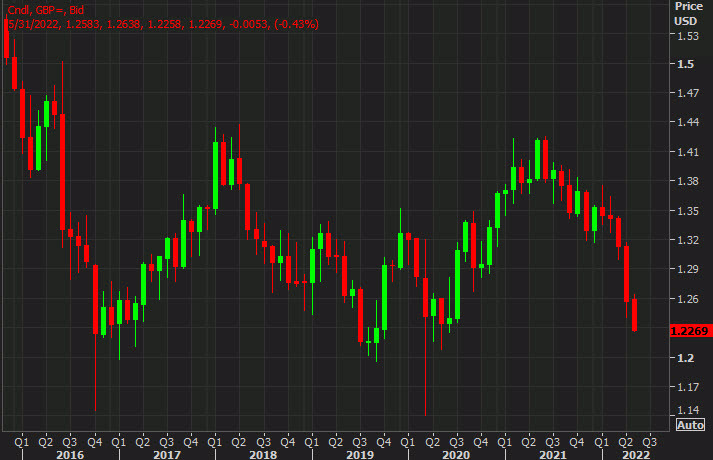This screenshot has height=460, width=713.
Task: Click the 5/31/2022 OHLC data line
Action: point(163,24)
